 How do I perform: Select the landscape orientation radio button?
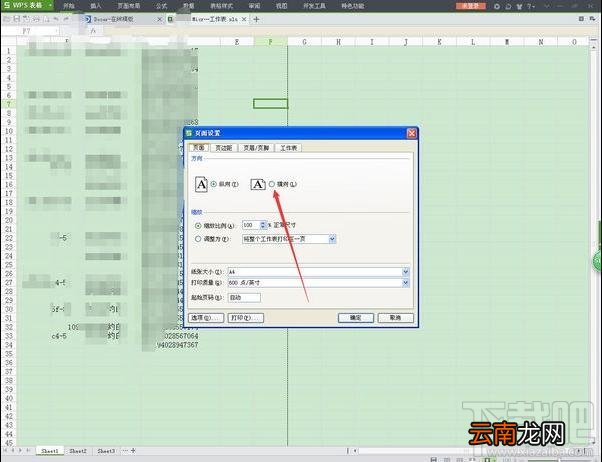(x=272, y=184)
